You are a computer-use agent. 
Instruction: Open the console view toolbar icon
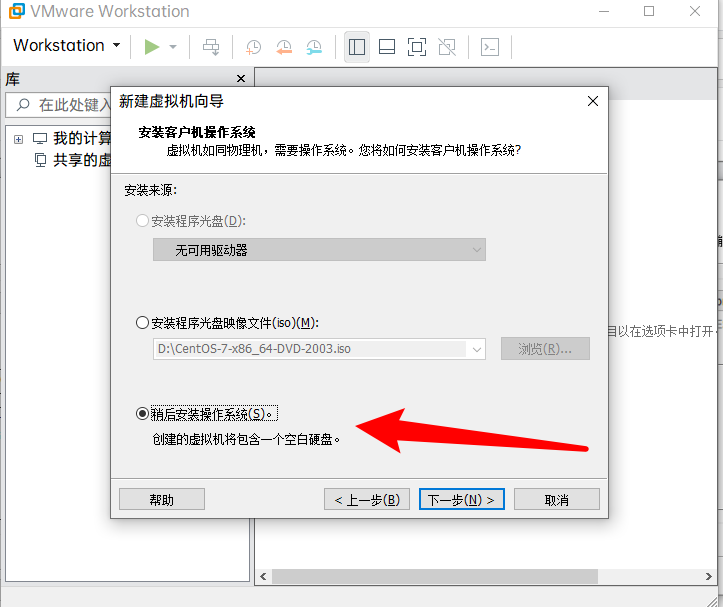[x=490, y=47]
